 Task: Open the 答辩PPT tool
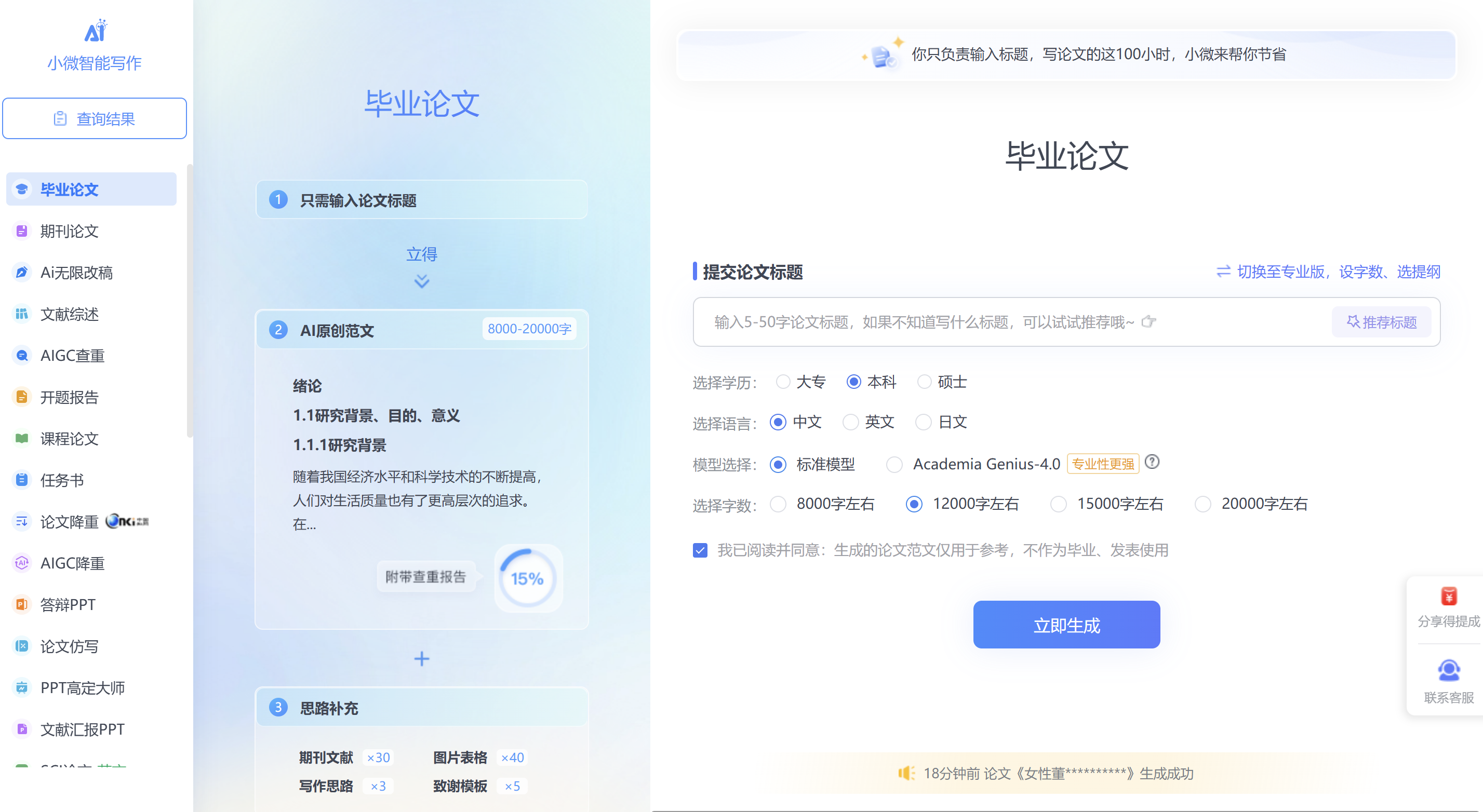[68, 604]
